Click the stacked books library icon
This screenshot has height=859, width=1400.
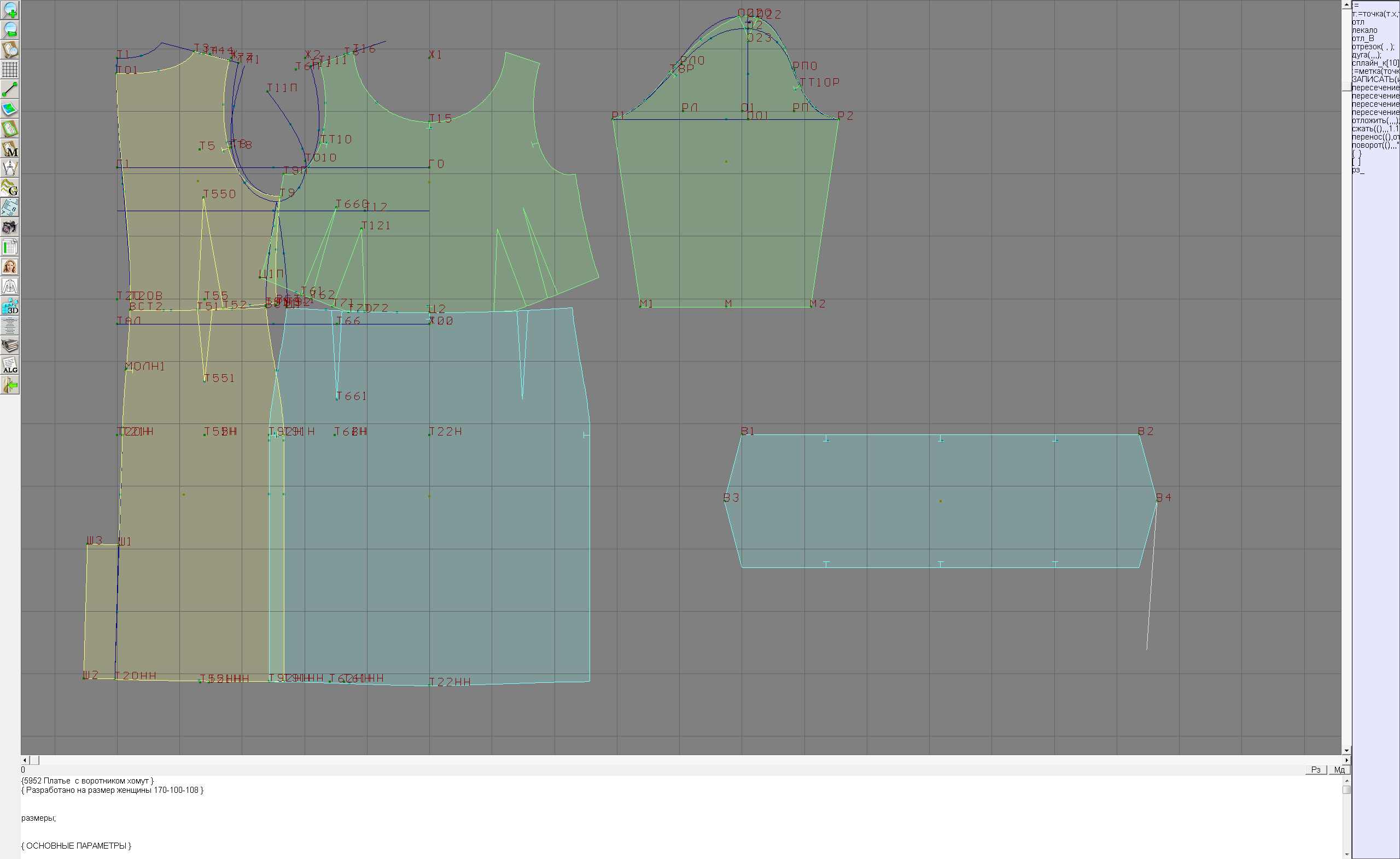pos(10,346)
